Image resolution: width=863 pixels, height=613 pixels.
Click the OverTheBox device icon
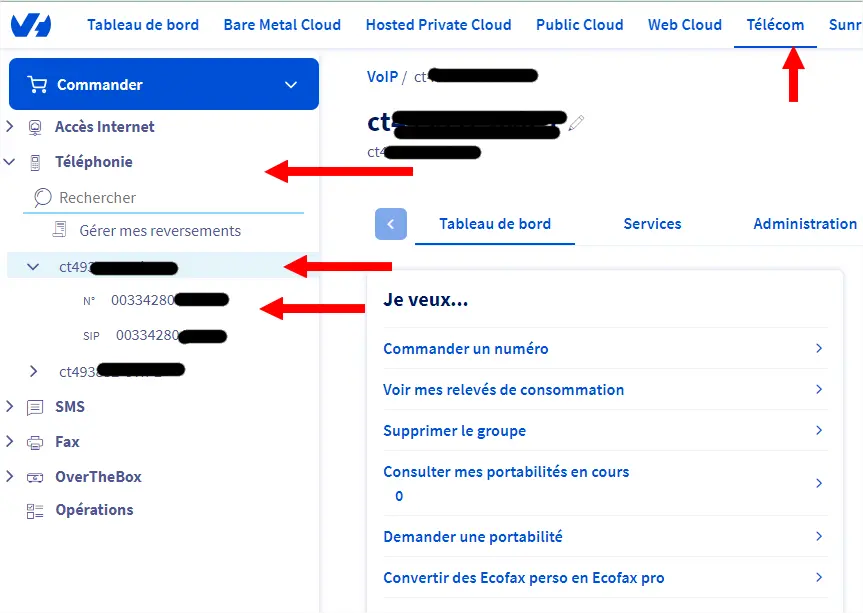point(35,477)
